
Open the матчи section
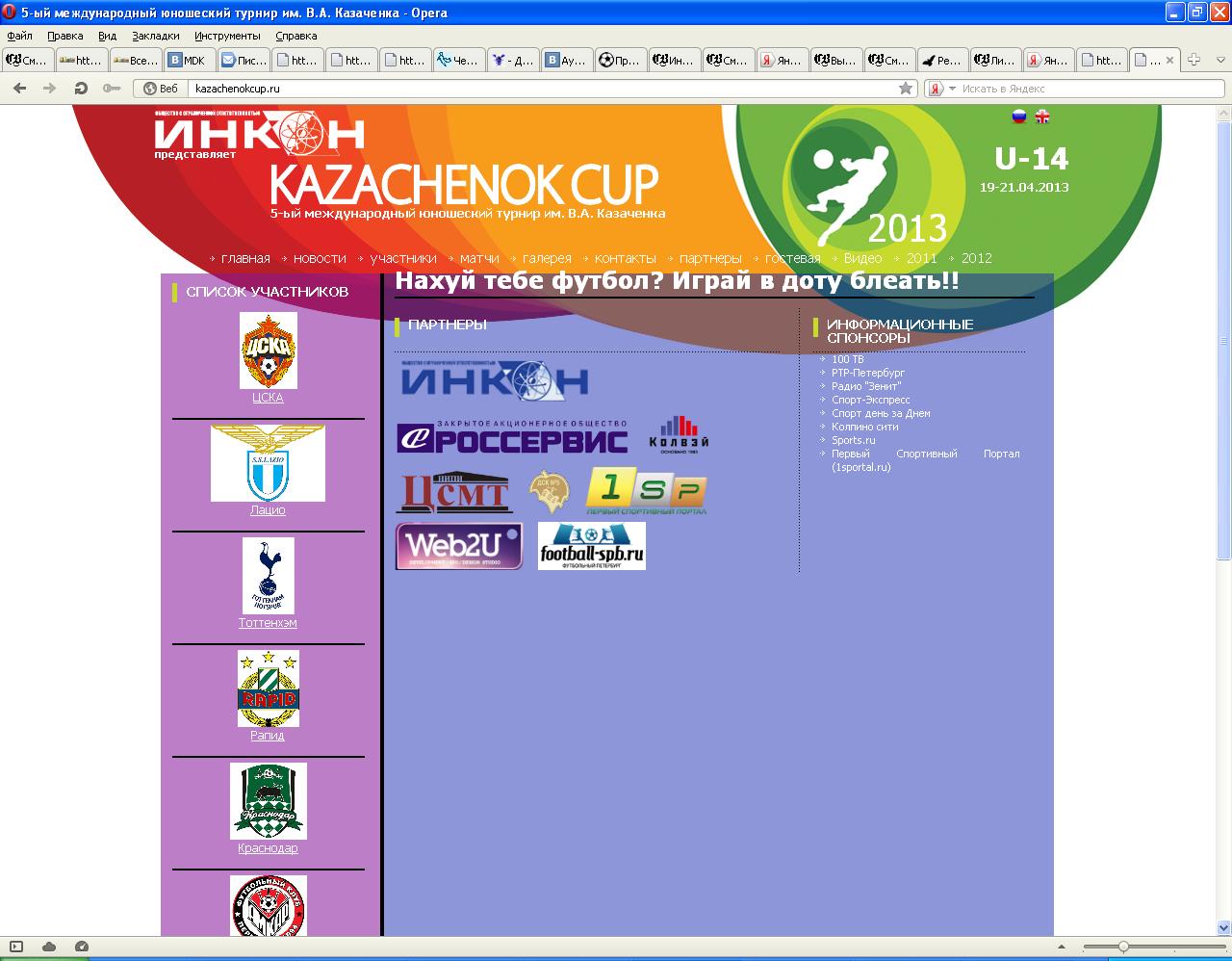click(479, 258)
